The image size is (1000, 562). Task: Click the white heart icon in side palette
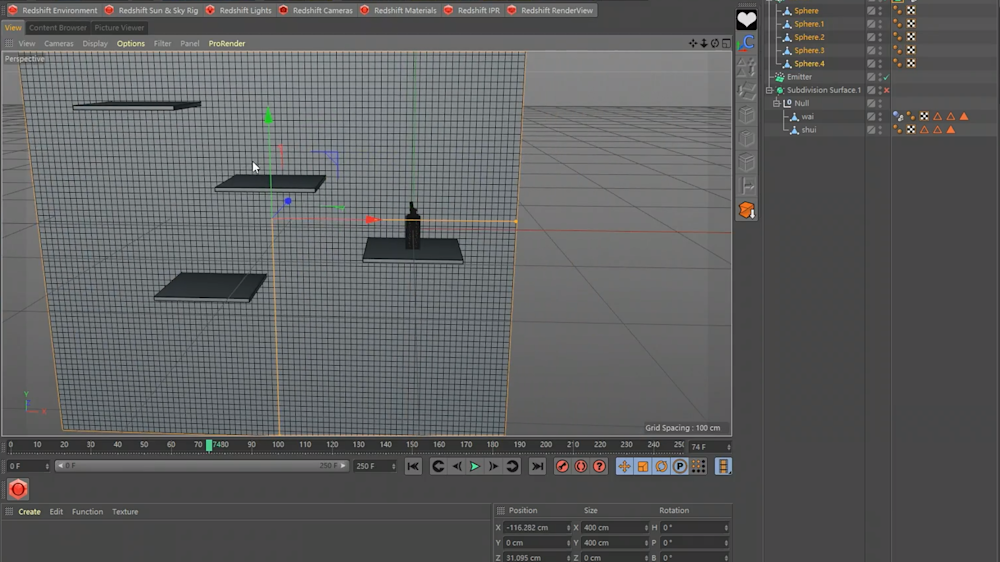click(747, 20)
